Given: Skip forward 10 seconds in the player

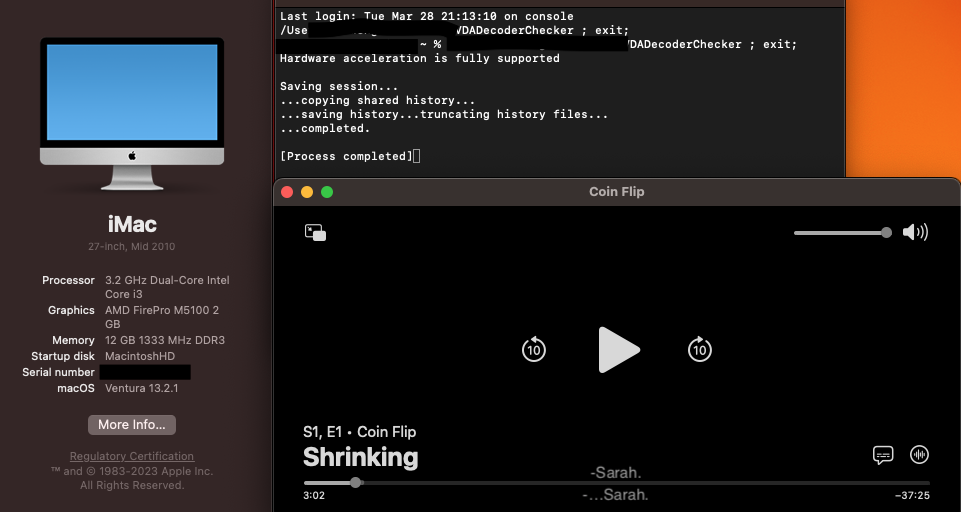Looking at the screenshot, I should point(700,350).
